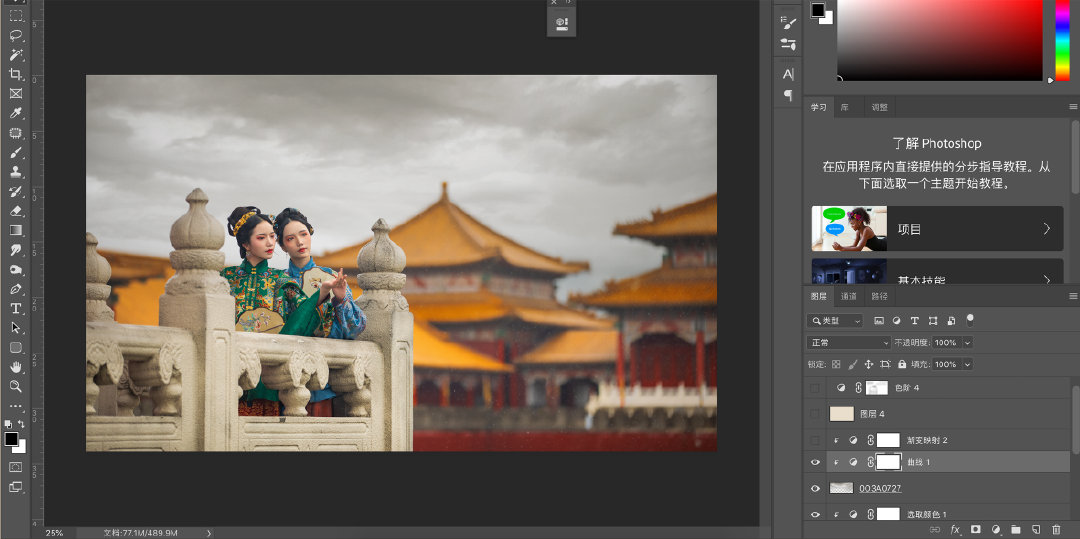Select the Zoom tool
The width and height of the screenshot is (1080, 539).
[x=15, y=386]
